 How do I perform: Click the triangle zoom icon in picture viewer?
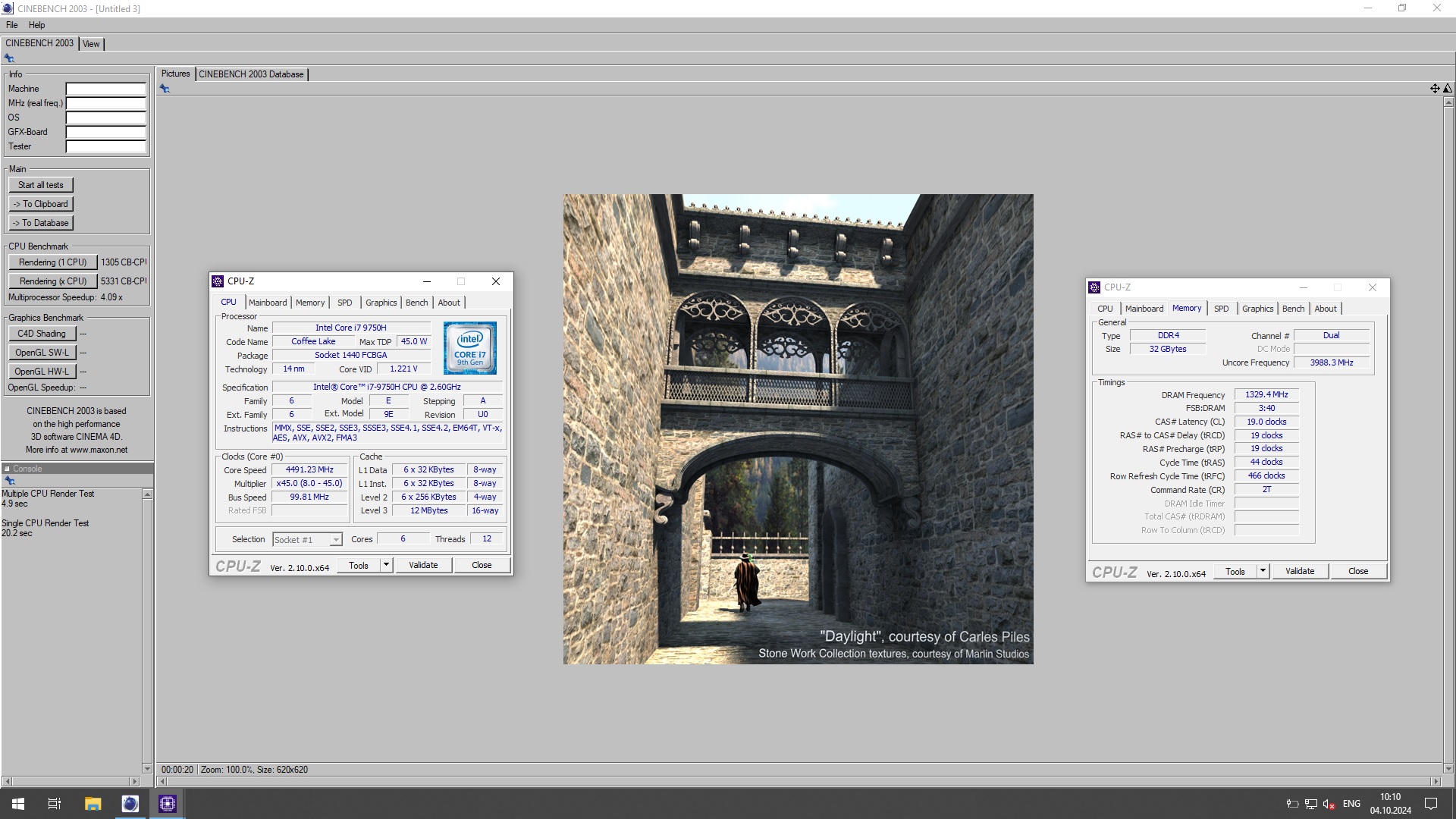(x=1448, y=89)
